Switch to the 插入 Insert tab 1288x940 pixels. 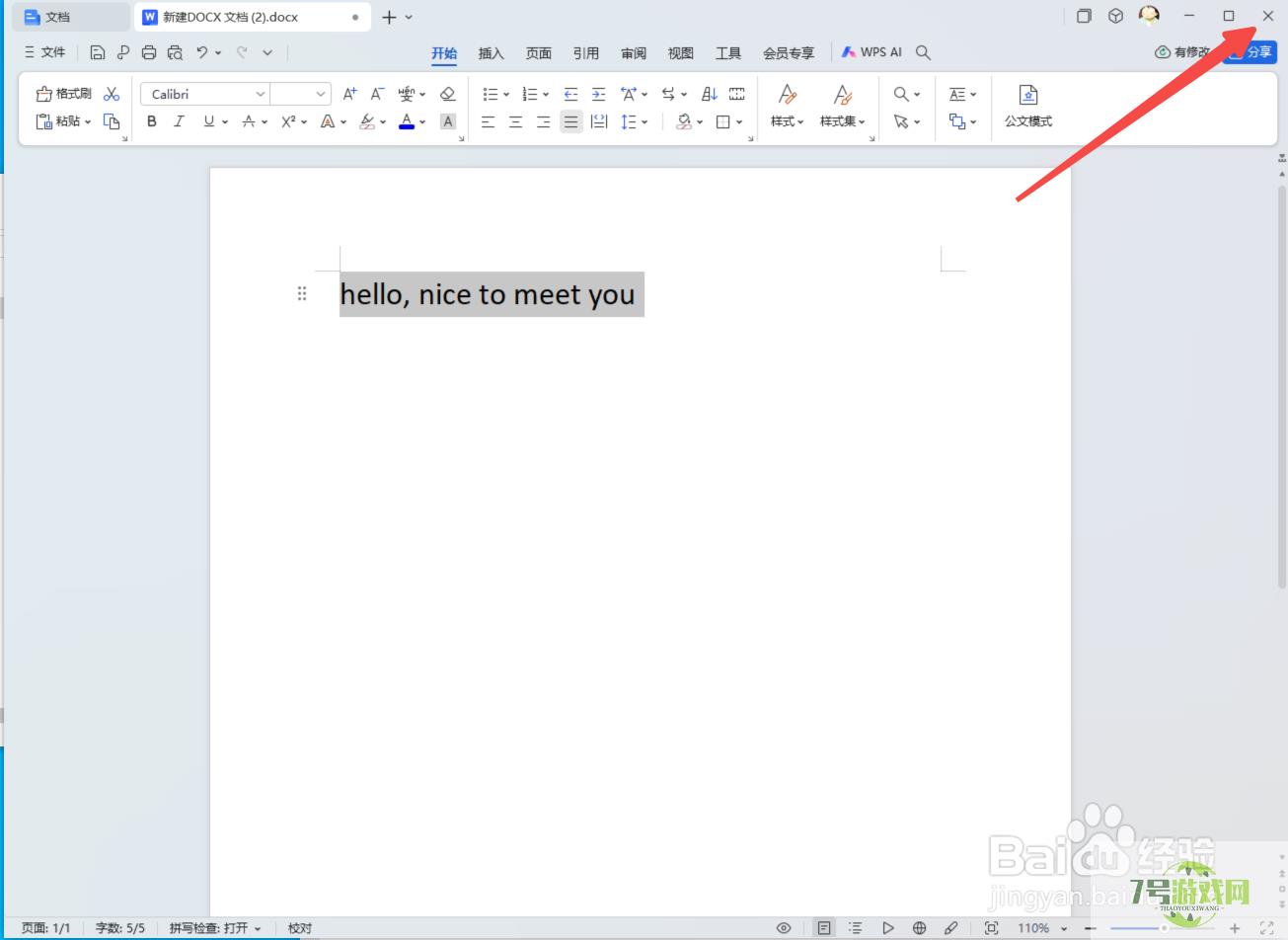(491, 53)
